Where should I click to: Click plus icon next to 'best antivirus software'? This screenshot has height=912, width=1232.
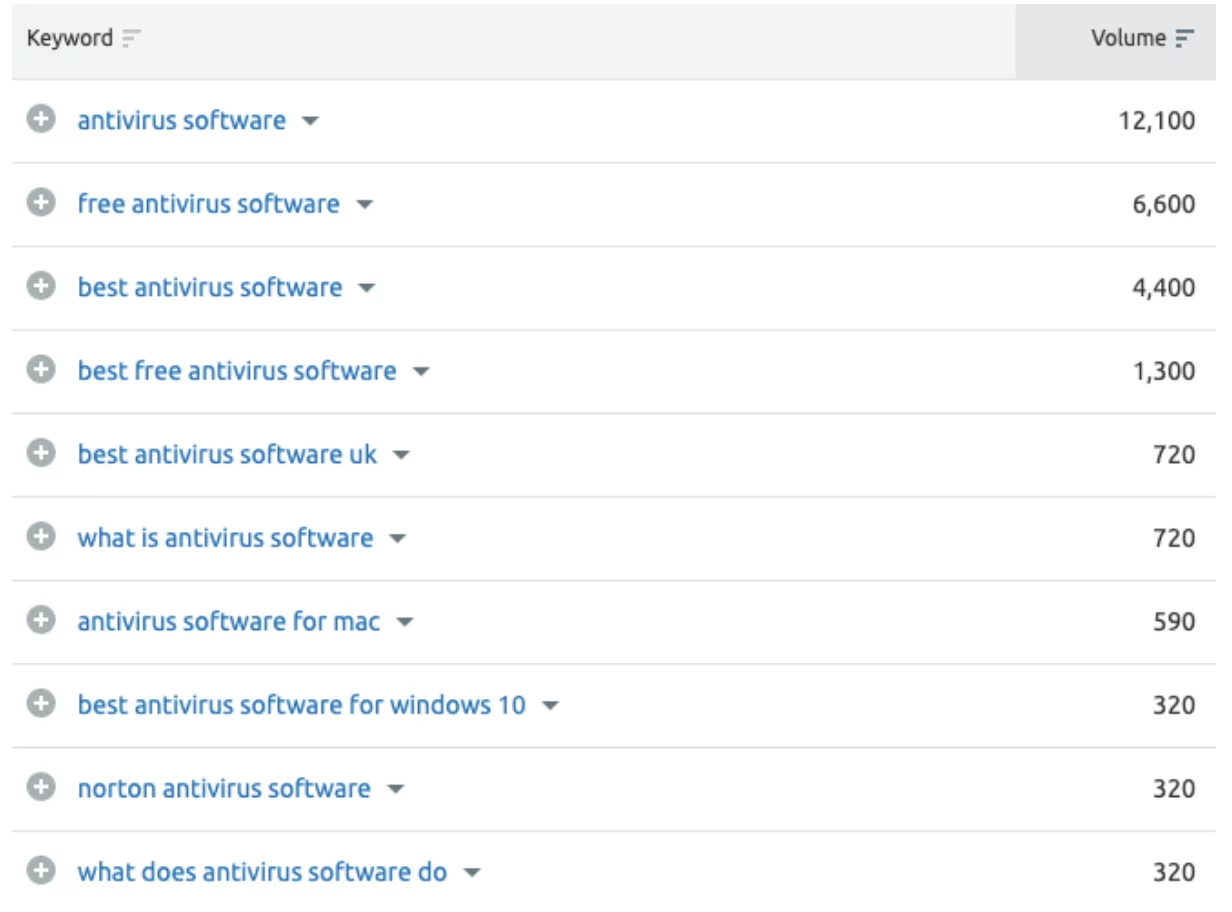point(41,287)
